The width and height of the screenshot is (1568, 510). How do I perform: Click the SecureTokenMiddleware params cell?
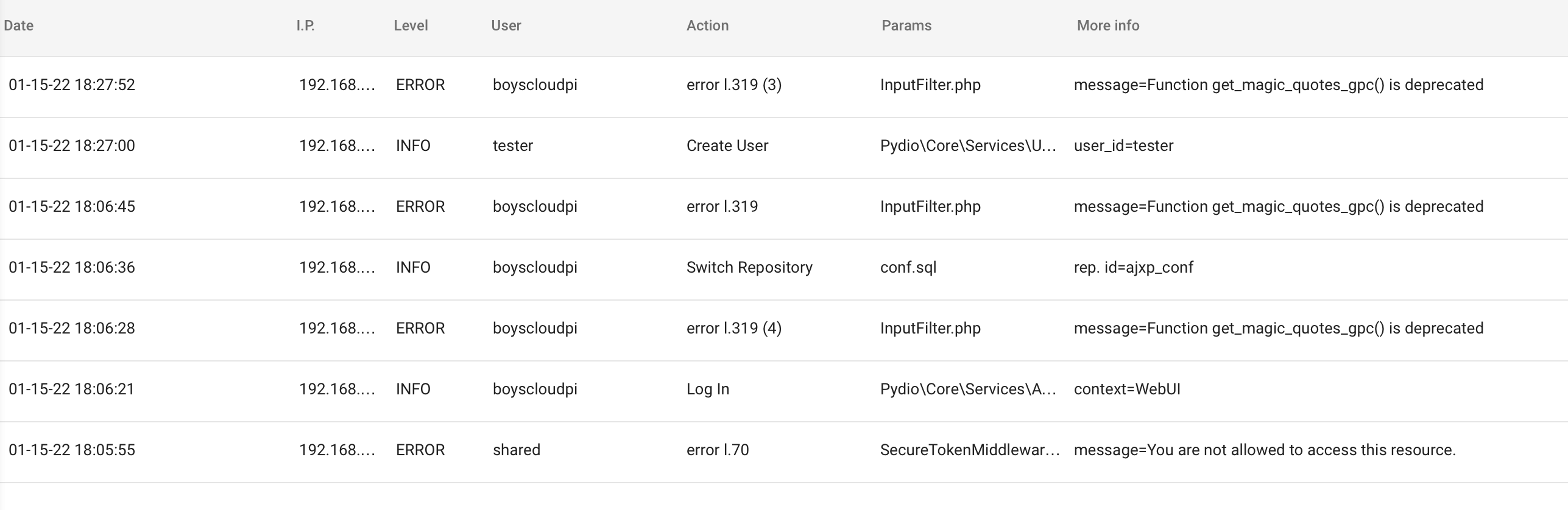(970, 450)
